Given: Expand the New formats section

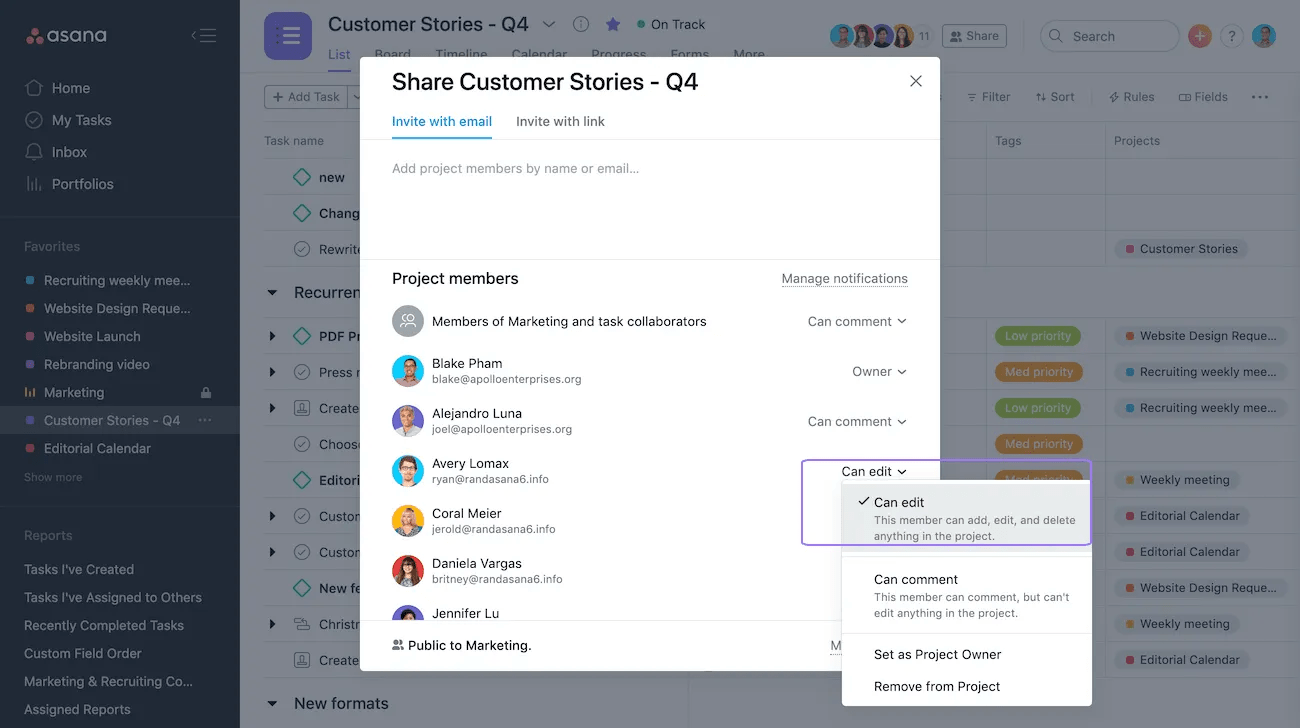Looking at the screenshot, I should [272, 703].
